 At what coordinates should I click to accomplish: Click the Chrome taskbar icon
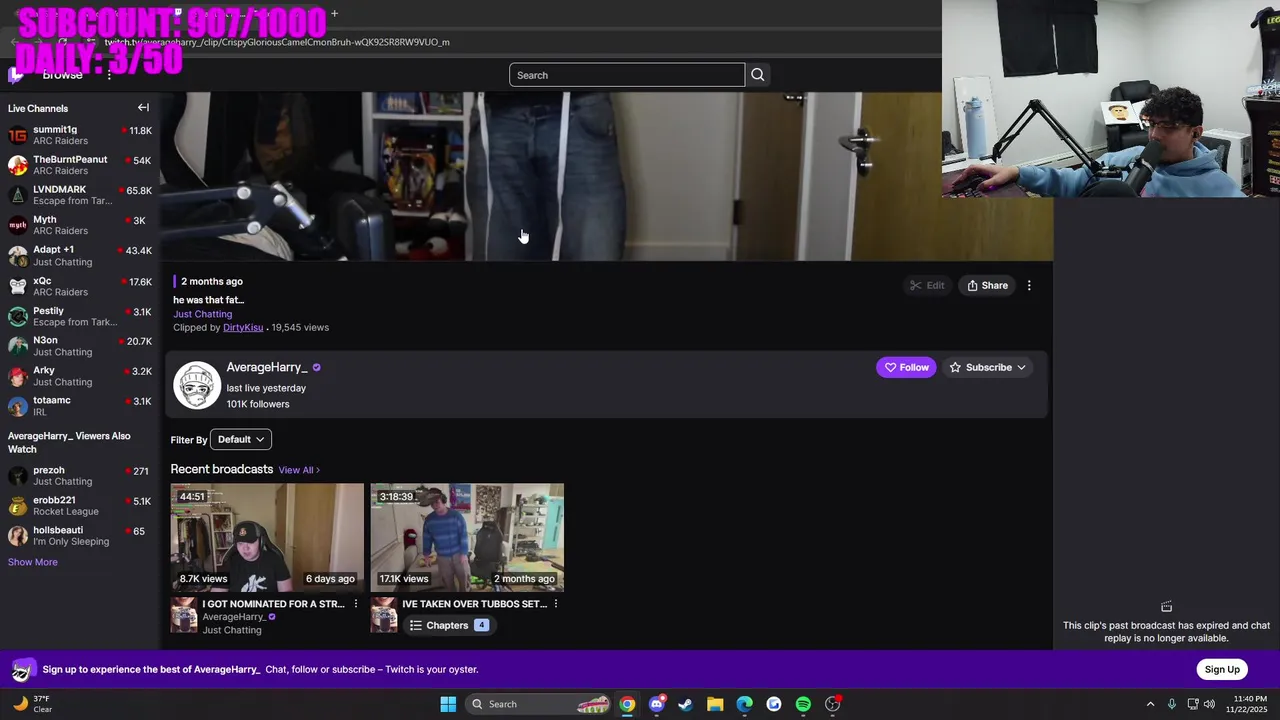(627, 704)
